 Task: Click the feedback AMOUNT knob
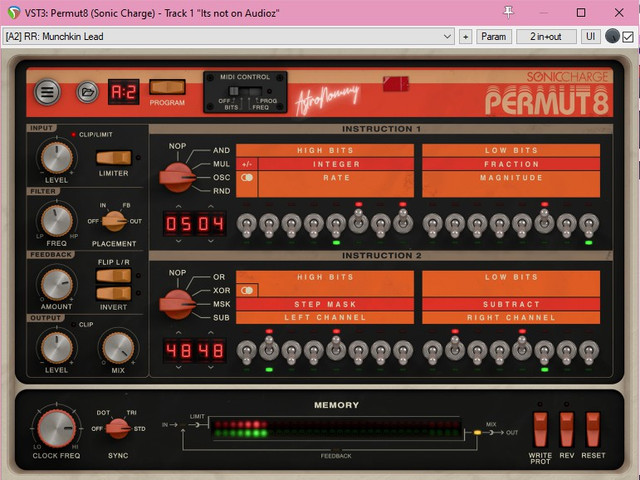56,284
